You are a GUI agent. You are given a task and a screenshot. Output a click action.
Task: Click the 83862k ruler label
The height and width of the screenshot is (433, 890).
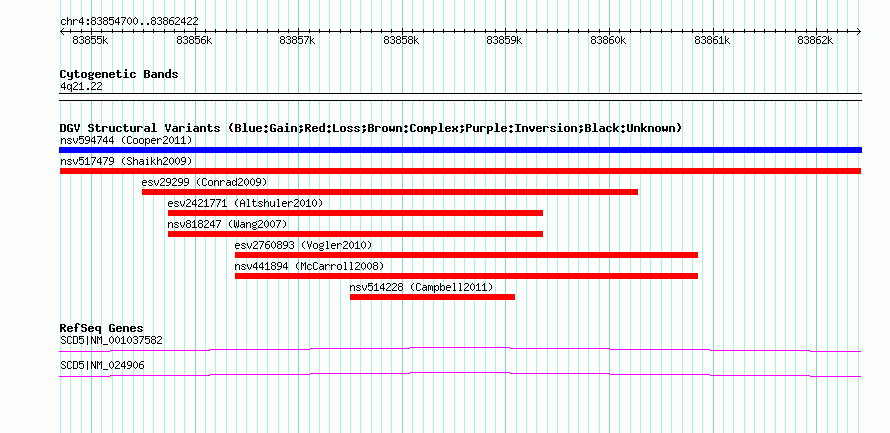click(815, 40)
